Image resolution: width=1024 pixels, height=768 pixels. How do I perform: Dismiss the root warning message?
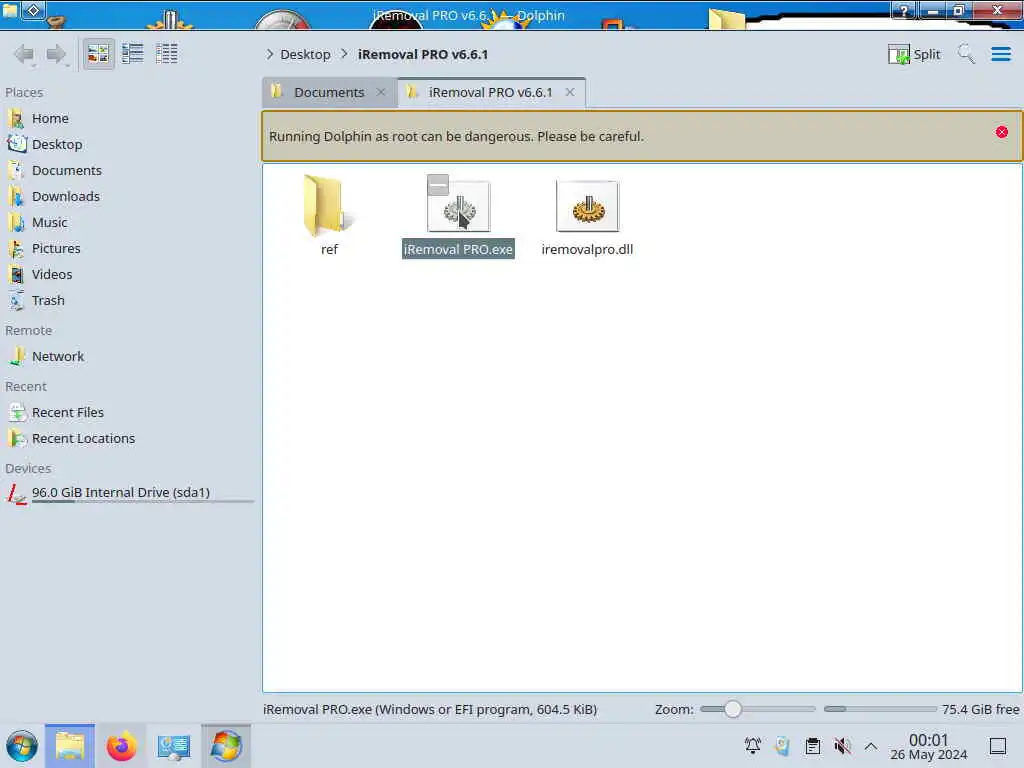[x=1002, y=133]
